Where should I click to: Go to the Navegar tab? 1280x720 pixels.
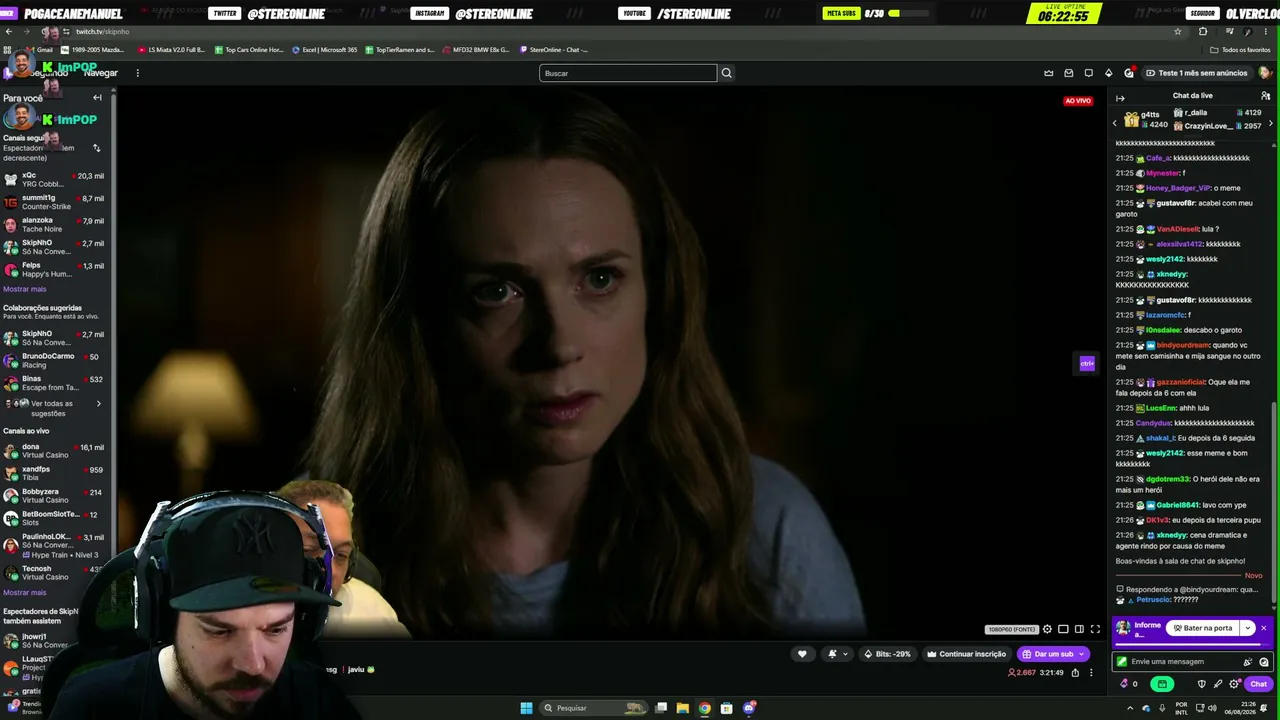click(x=101, y=73)
